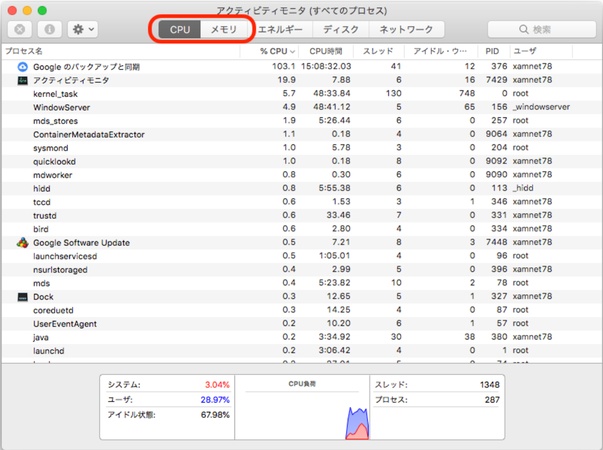Screen dimensions: 603x450
Task: Click the 15:08:32.03 CPU time value
Action: point(326,66)
